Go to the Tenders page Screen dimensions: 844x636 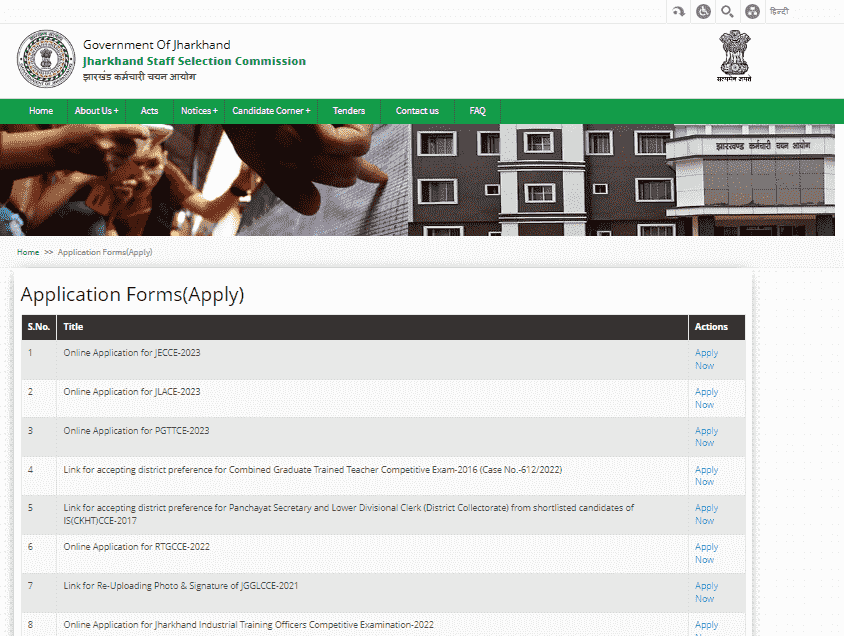(349, 111)
